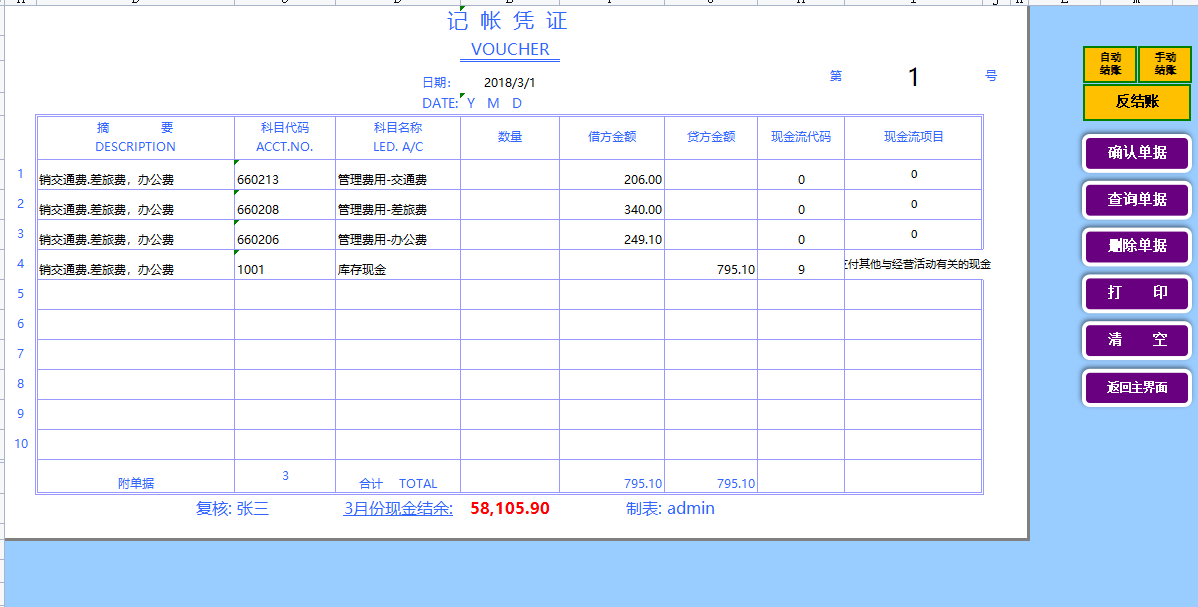Return to main screen via 返回主界面
Image resolution: width=1198 pixels, height=607 pixels.
(1137, 388)
